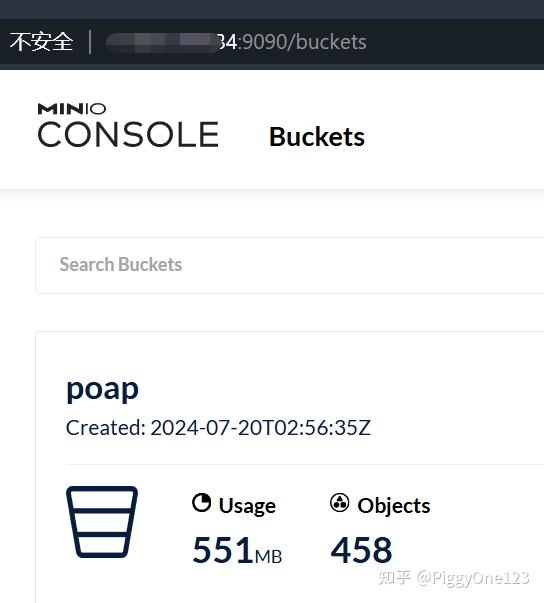The image size is (544, 603).
Task: Click the divider line in poap card
Action: click(x=305, y=465)
